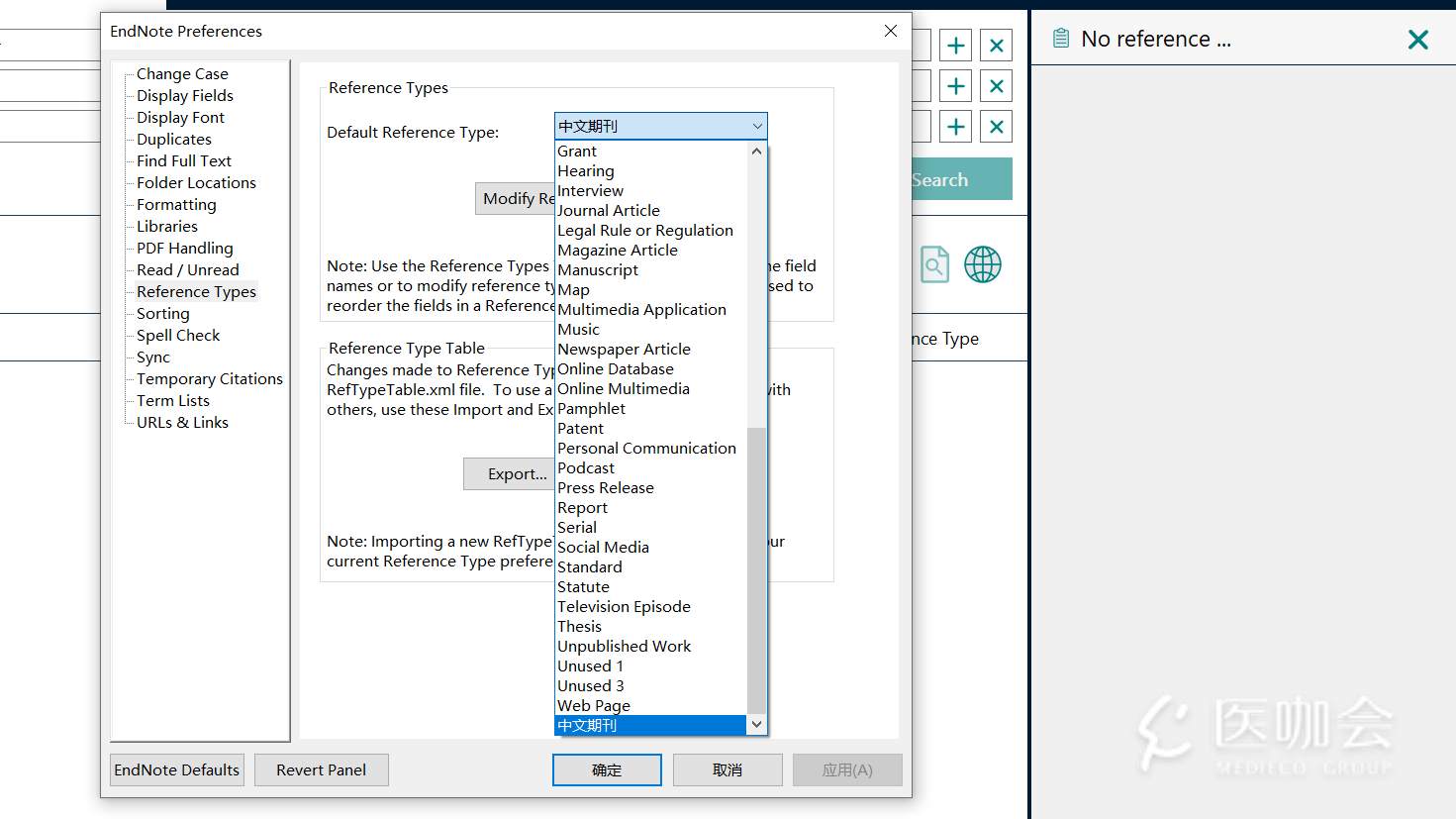Pick Newspaper Article from the list

tap(650, 350)
